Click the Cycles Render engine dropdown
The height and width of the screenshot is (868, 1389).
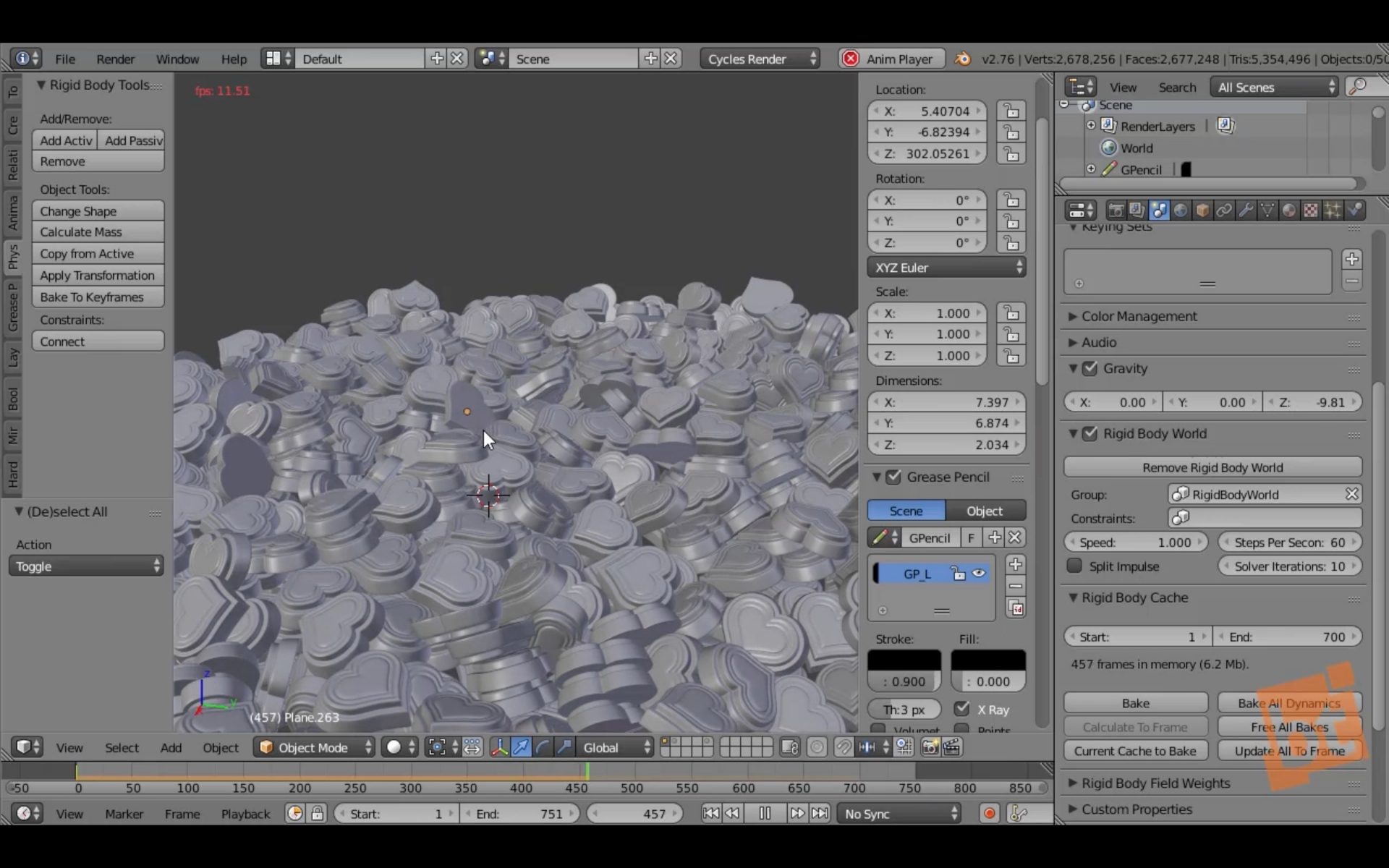click(x=760, y=58)
